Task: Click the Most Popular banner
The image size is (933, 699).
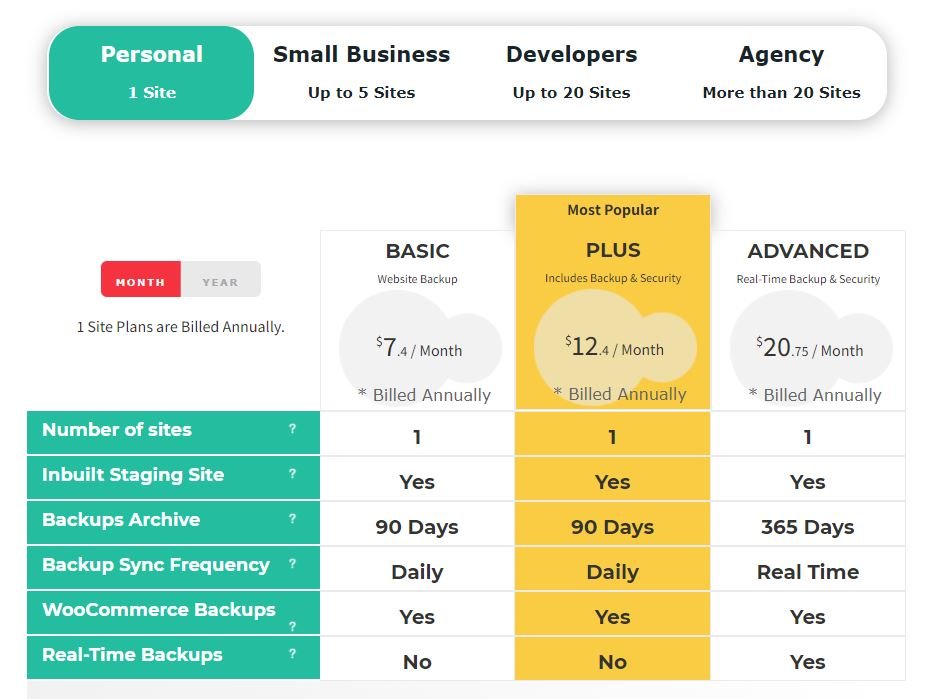Action: (613, 210)
